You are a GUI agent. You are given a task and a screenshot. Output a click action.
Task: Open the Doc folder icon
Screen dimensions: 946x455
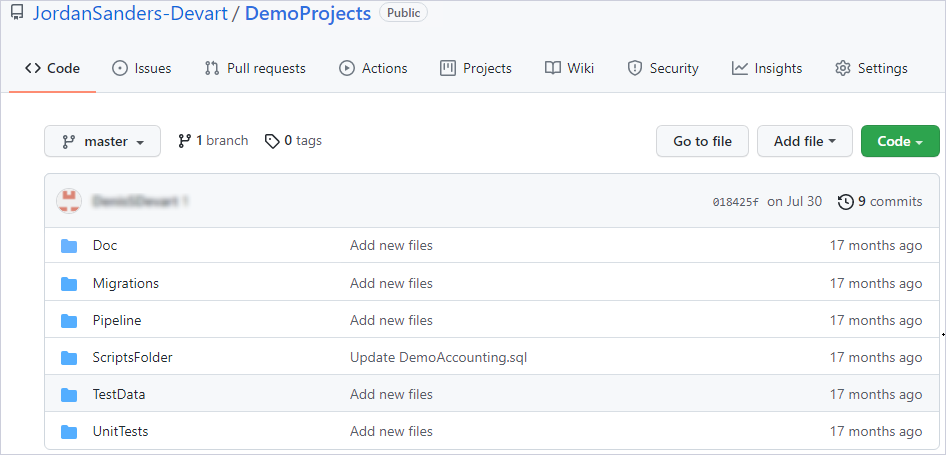point(69,246)
